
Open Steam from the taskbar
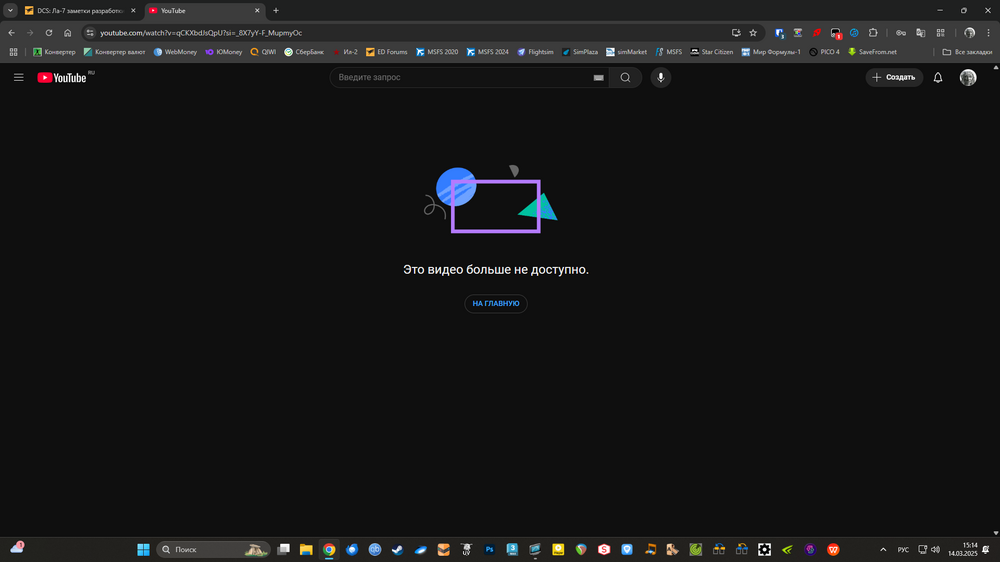coord(397,549)
